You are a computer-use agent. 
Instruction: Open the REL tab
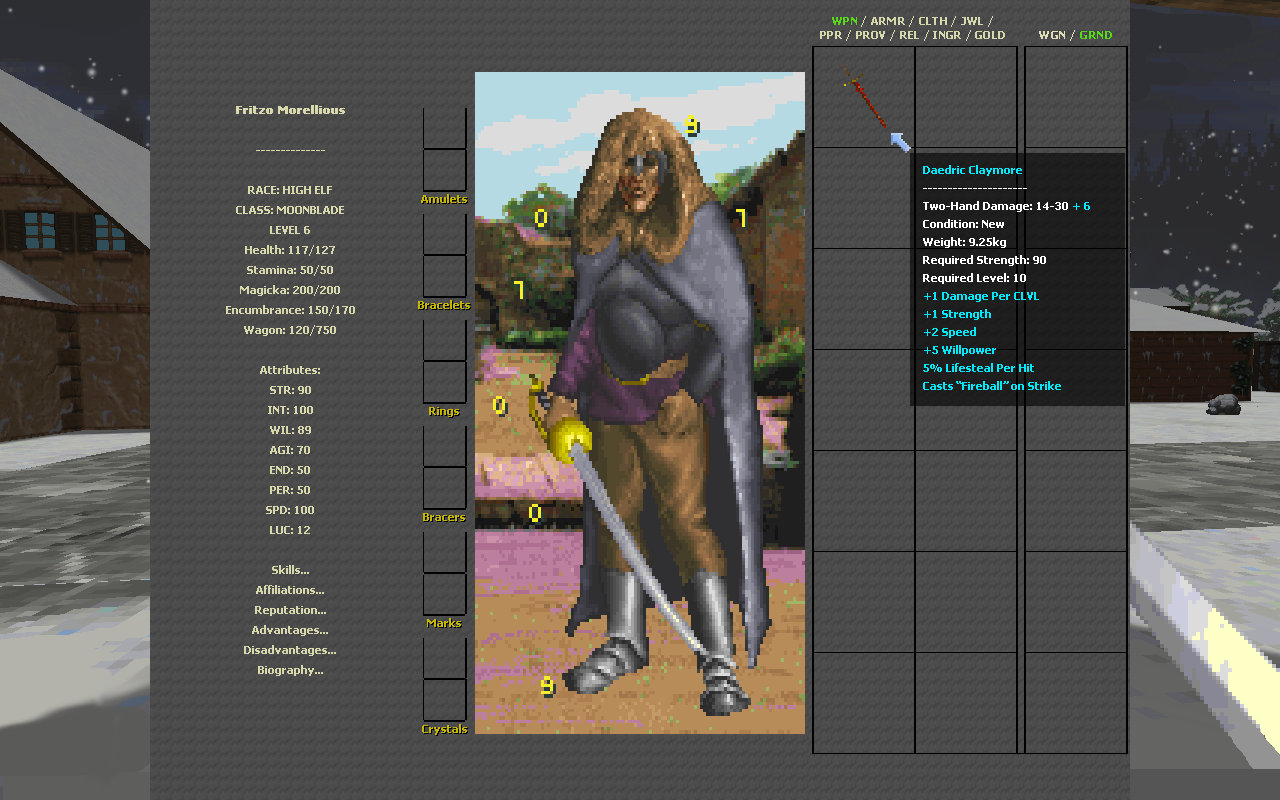coord(909,35)
